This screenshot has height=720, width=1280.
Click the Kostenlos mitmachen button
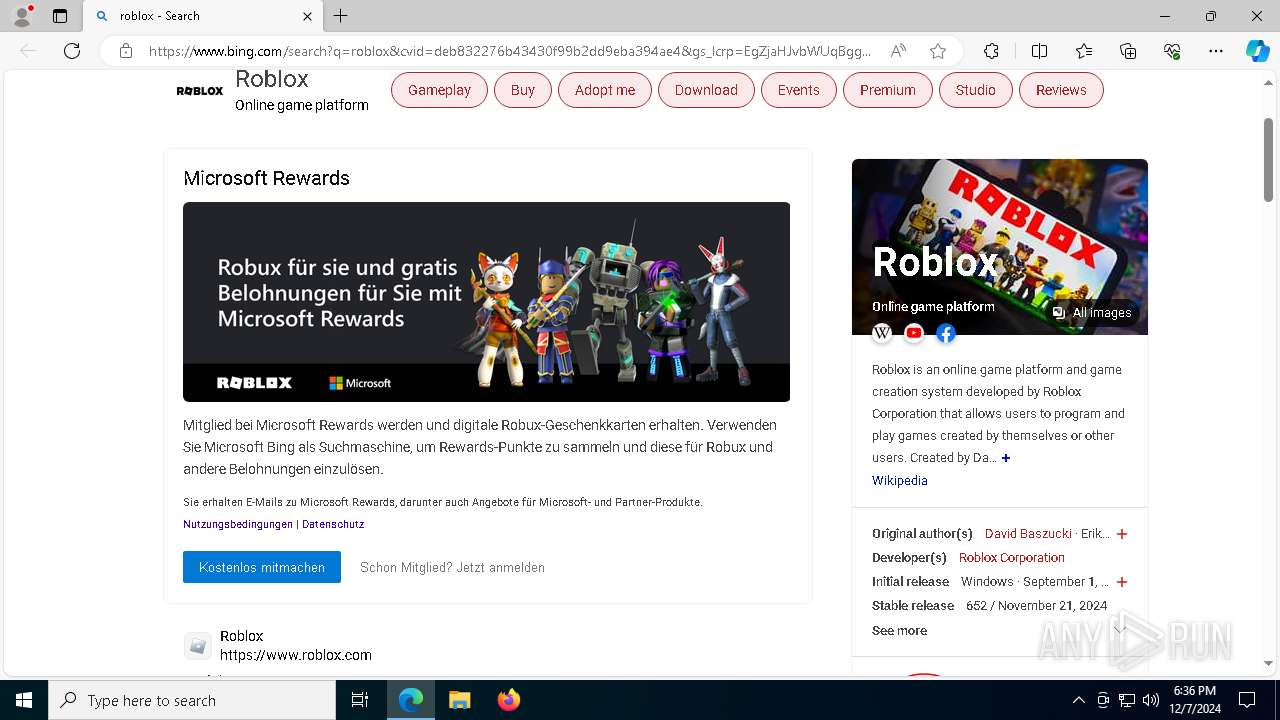[x=262, y=567]
